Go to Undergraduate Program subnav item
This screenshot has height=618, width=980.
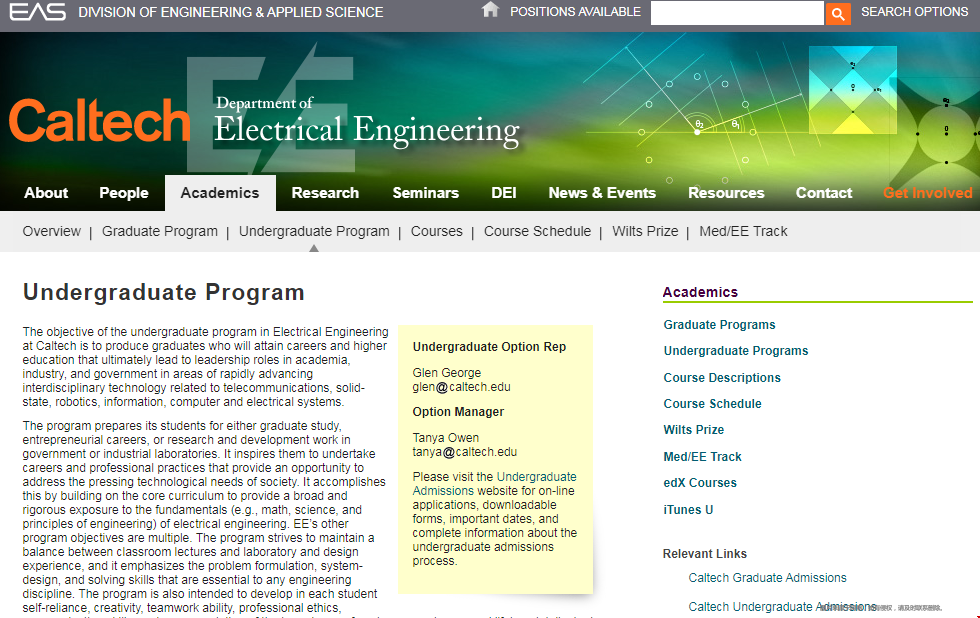click(314, 231)
